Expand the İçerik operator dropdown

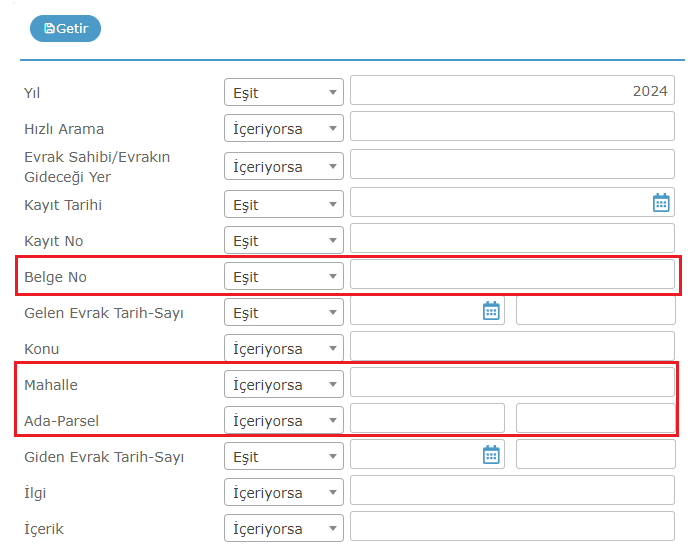[x=284, y=528]
